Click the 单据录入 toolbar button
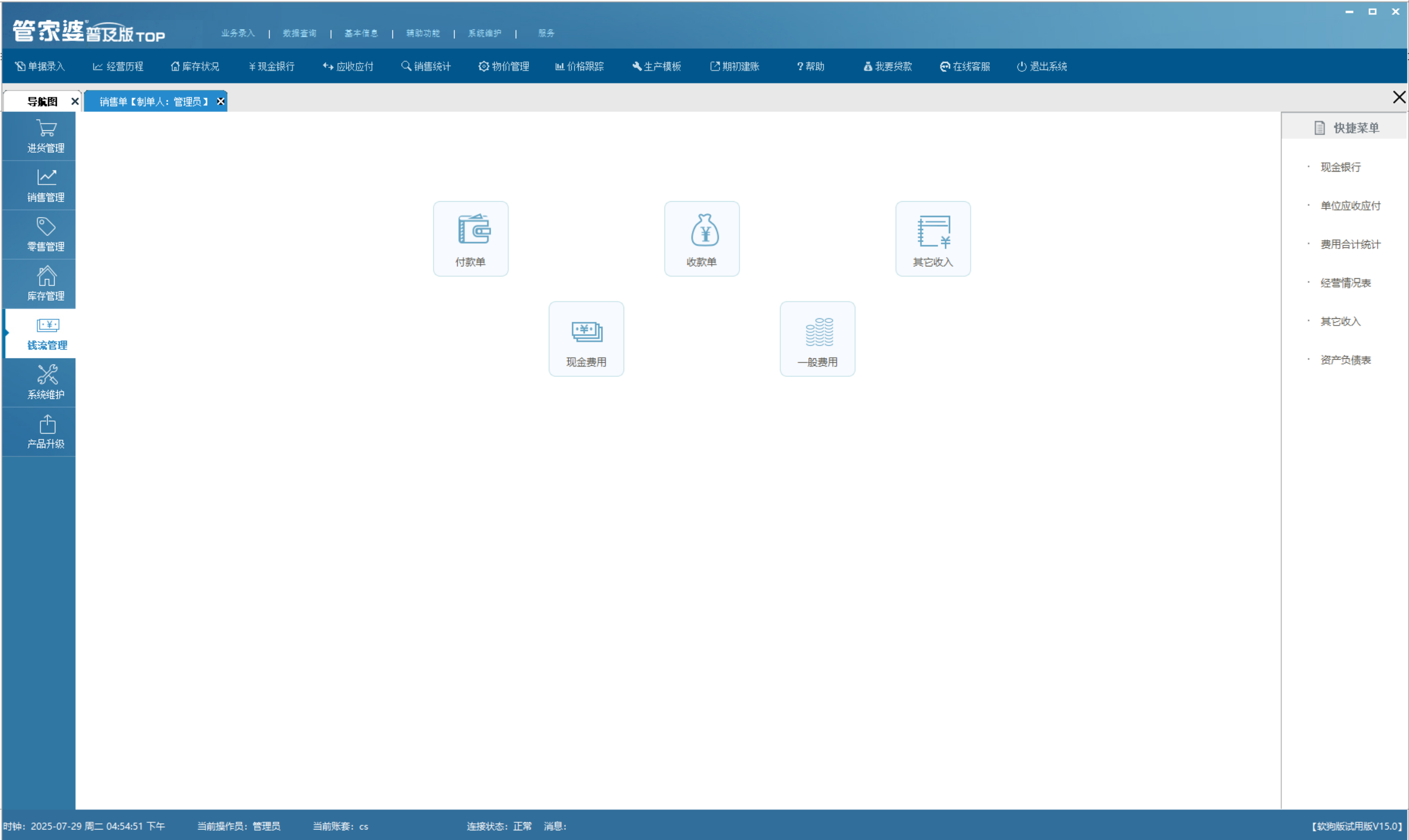 [x=40, y=66]
